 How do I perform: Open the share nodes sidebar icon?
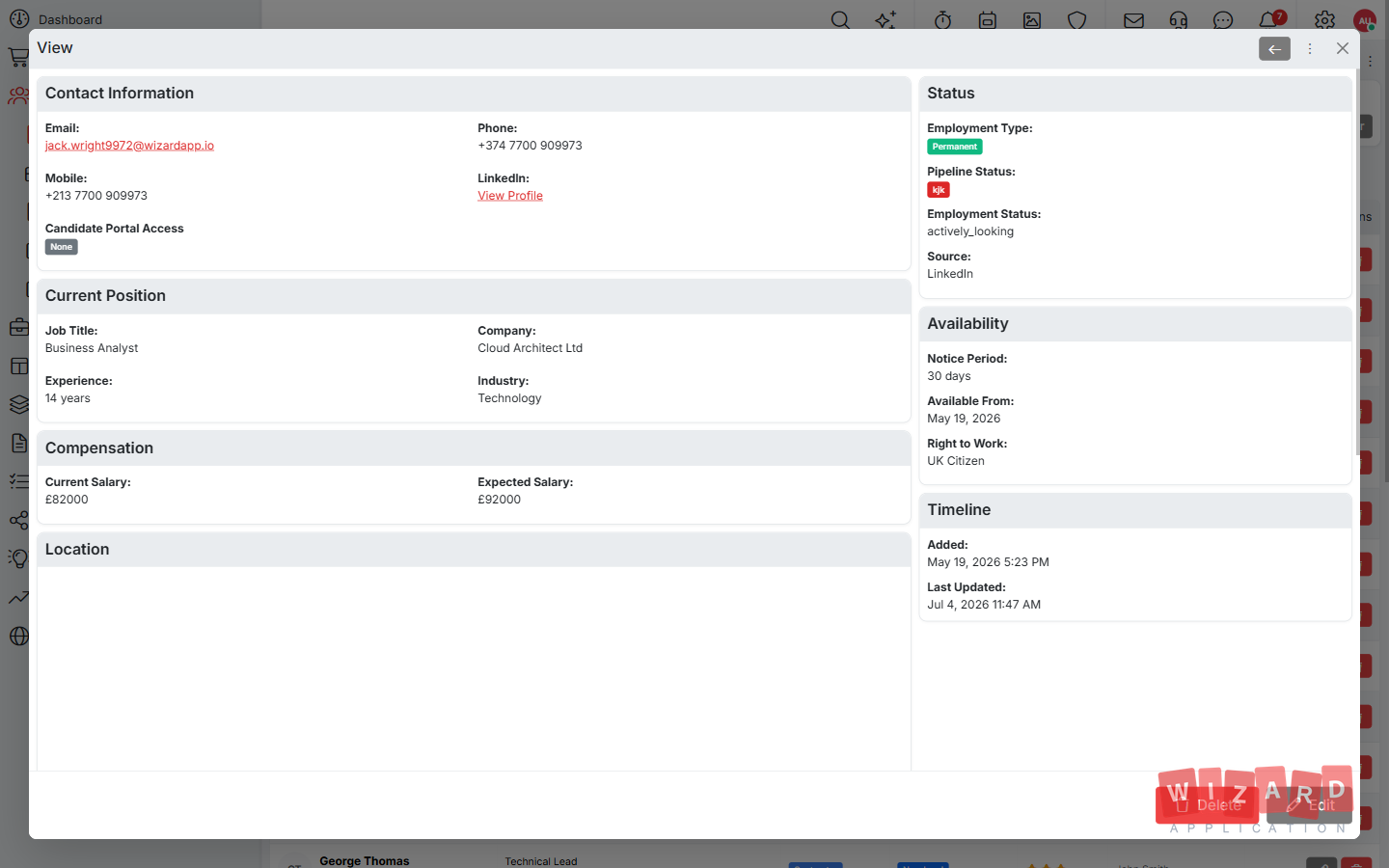coord(18,520)
